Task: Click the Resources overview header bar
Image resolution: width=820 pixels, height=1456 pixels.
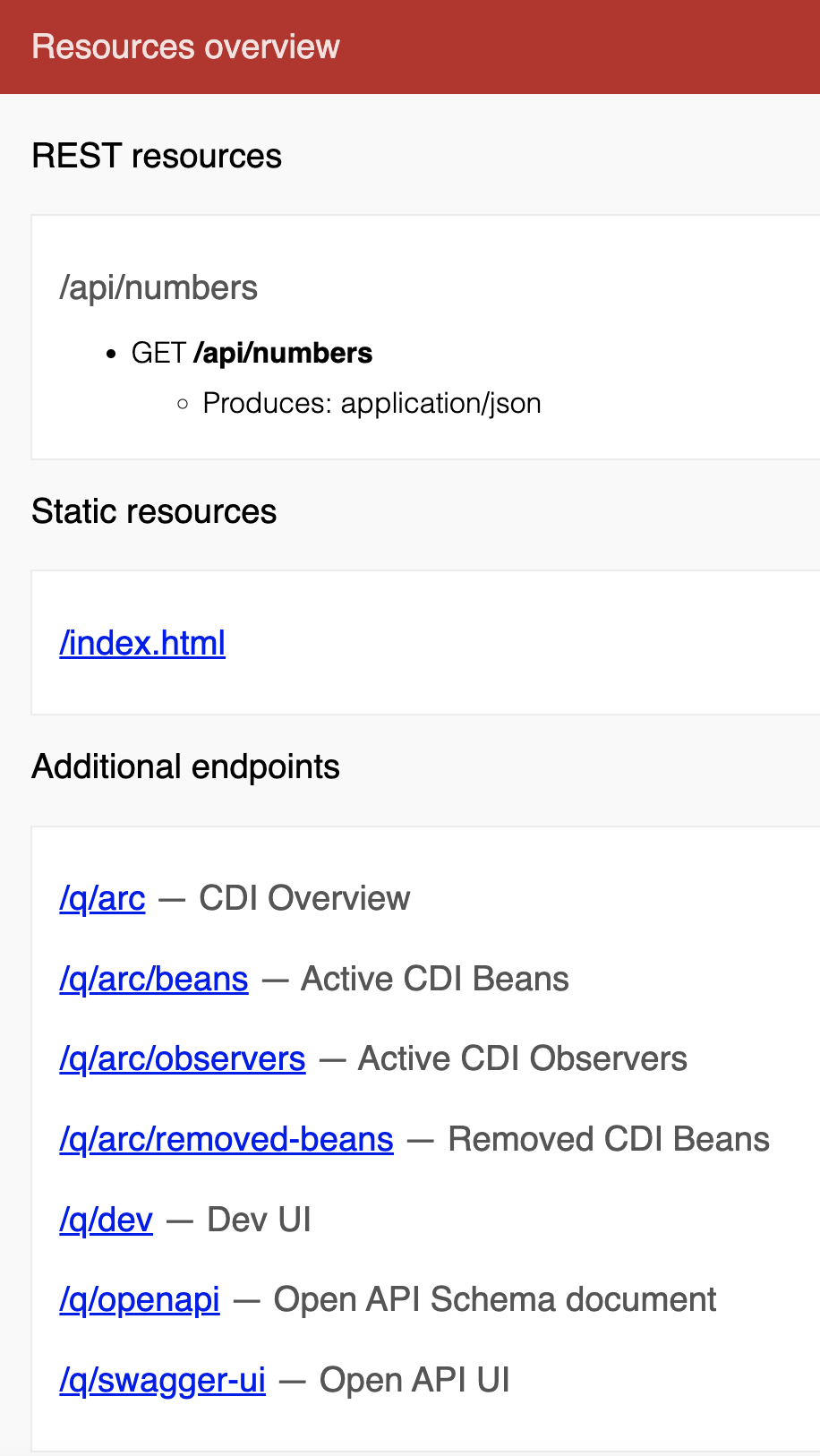Action: click(185, 46)
